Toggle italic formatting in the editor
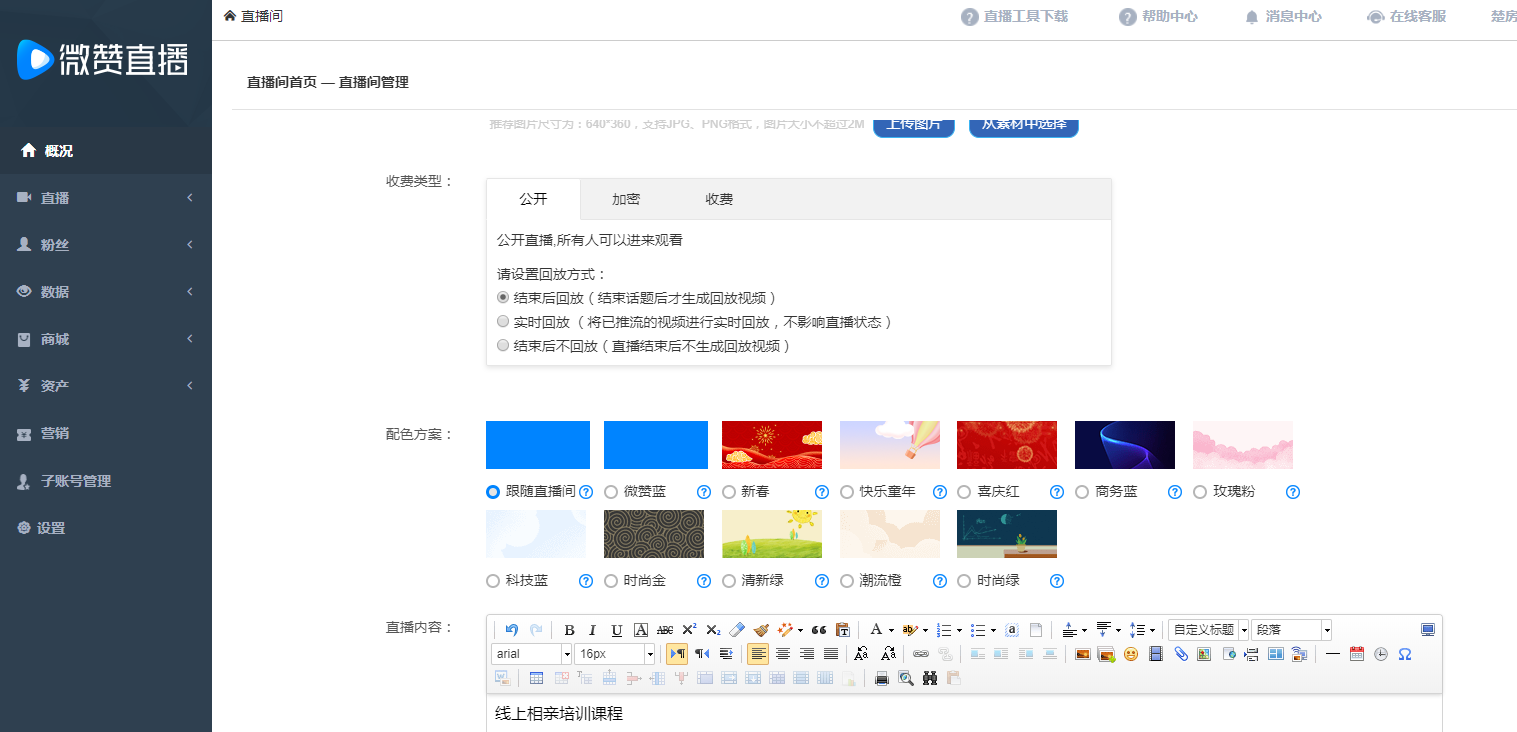This screenshot has height=732, width=1517. coord(593,630)
